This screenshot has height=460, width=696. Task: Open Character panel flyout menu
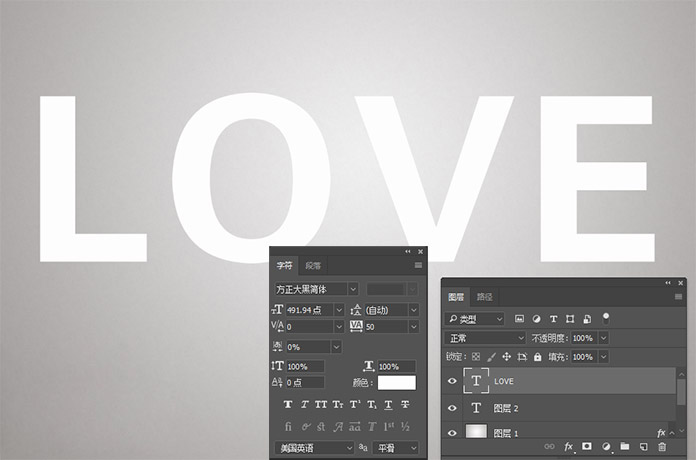click(418, 265)
